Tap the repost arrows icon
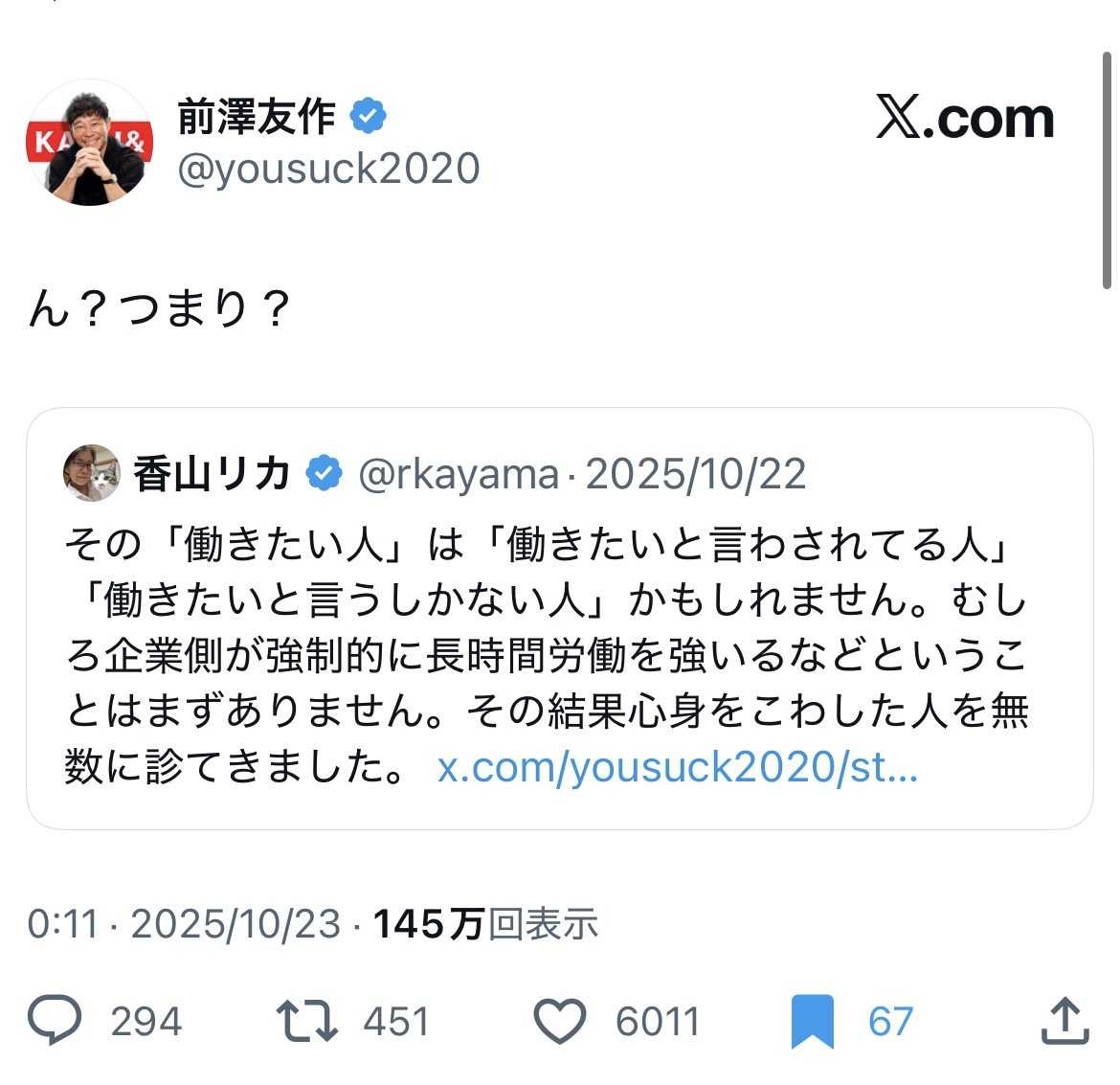Viewport: 1120px width, 1085px height. [306, 1020]
